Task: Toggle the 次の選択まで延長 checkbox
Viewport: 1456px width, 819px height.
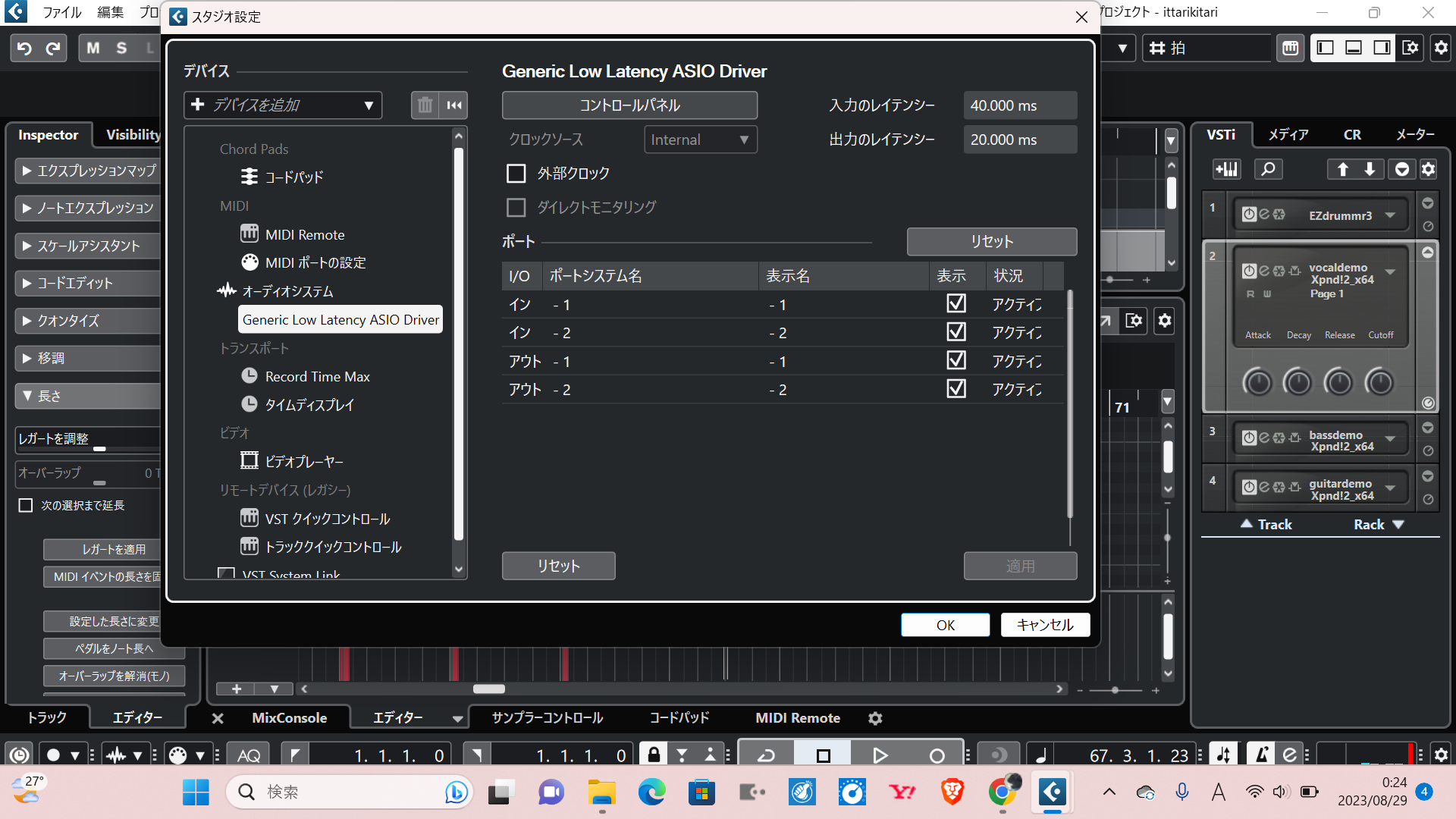Action: coord(26,505)
